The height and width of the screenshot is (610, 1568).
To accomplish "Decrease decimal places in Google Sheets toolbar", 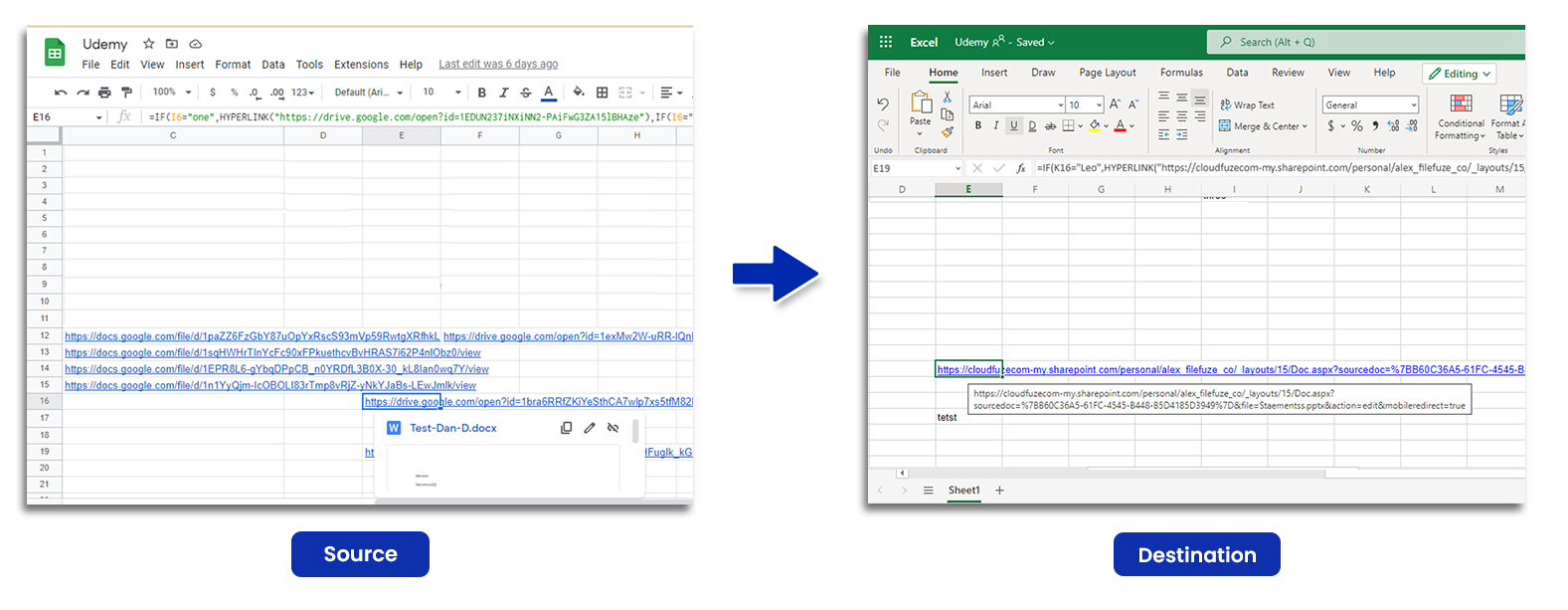I will point(255,93).
